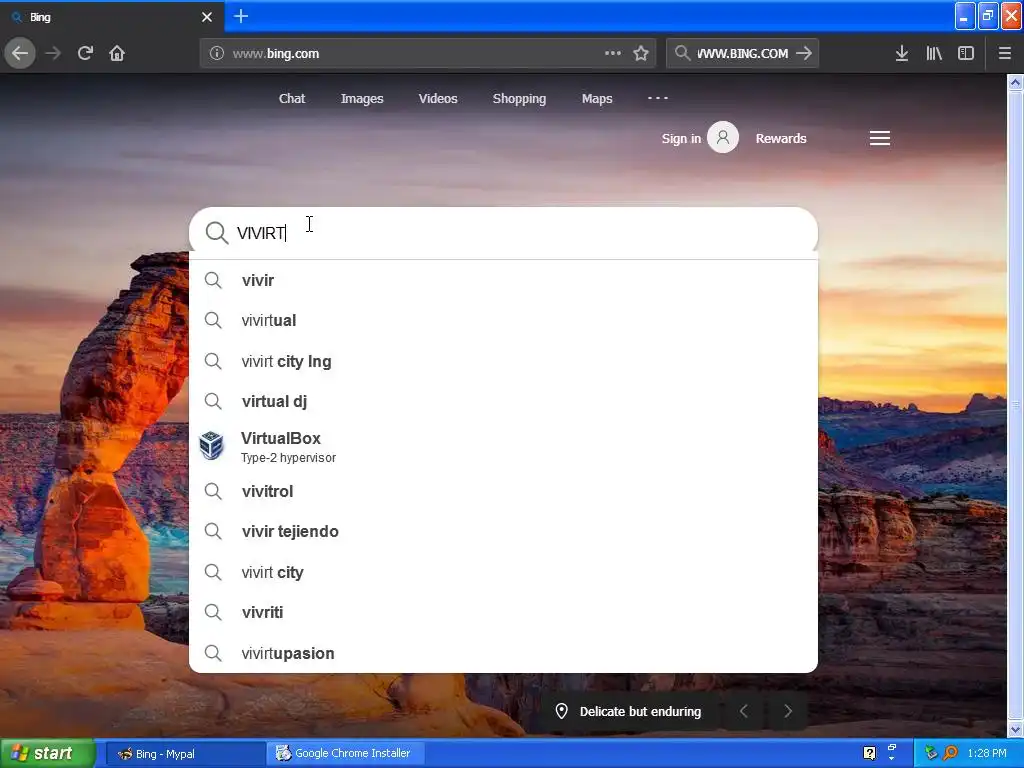Viewport: 1024px width, 768px height.
Task: Click the VirtualBox cube icon
Action: pyautogui.click(x=212, y=446)
